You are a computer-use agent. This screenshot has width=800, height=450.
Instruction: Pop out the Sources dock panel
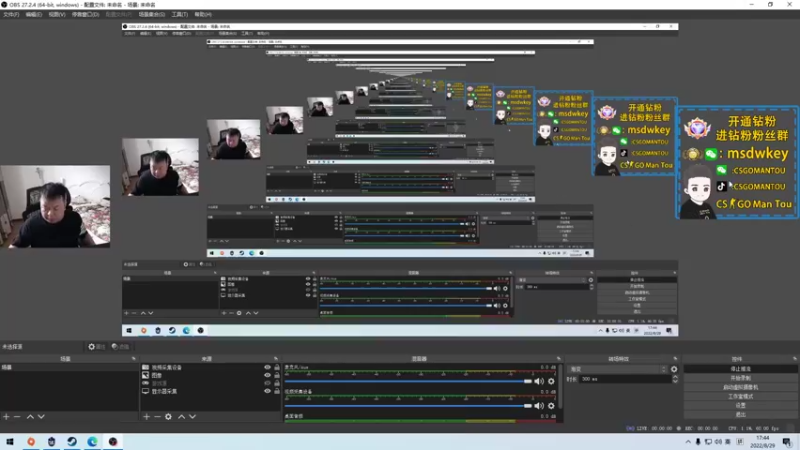(x=276, y=359)
